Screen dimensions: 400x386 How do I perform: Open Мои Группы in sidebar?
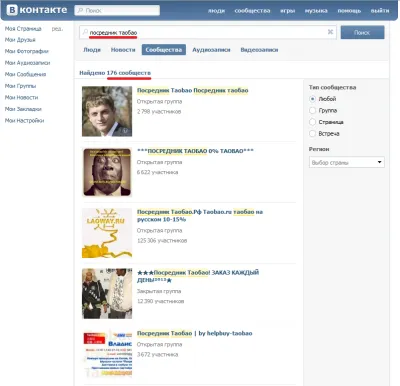(20, 86)
